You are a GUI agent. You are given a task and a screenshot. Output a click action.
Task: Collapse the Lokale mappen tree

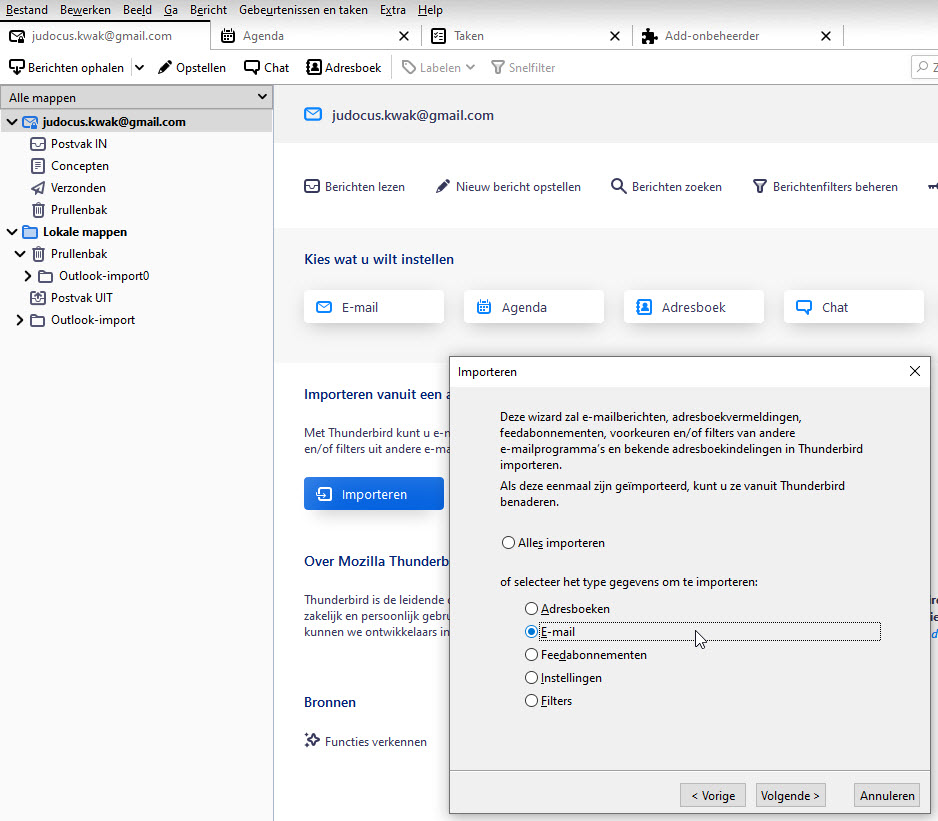coord(11,232)
